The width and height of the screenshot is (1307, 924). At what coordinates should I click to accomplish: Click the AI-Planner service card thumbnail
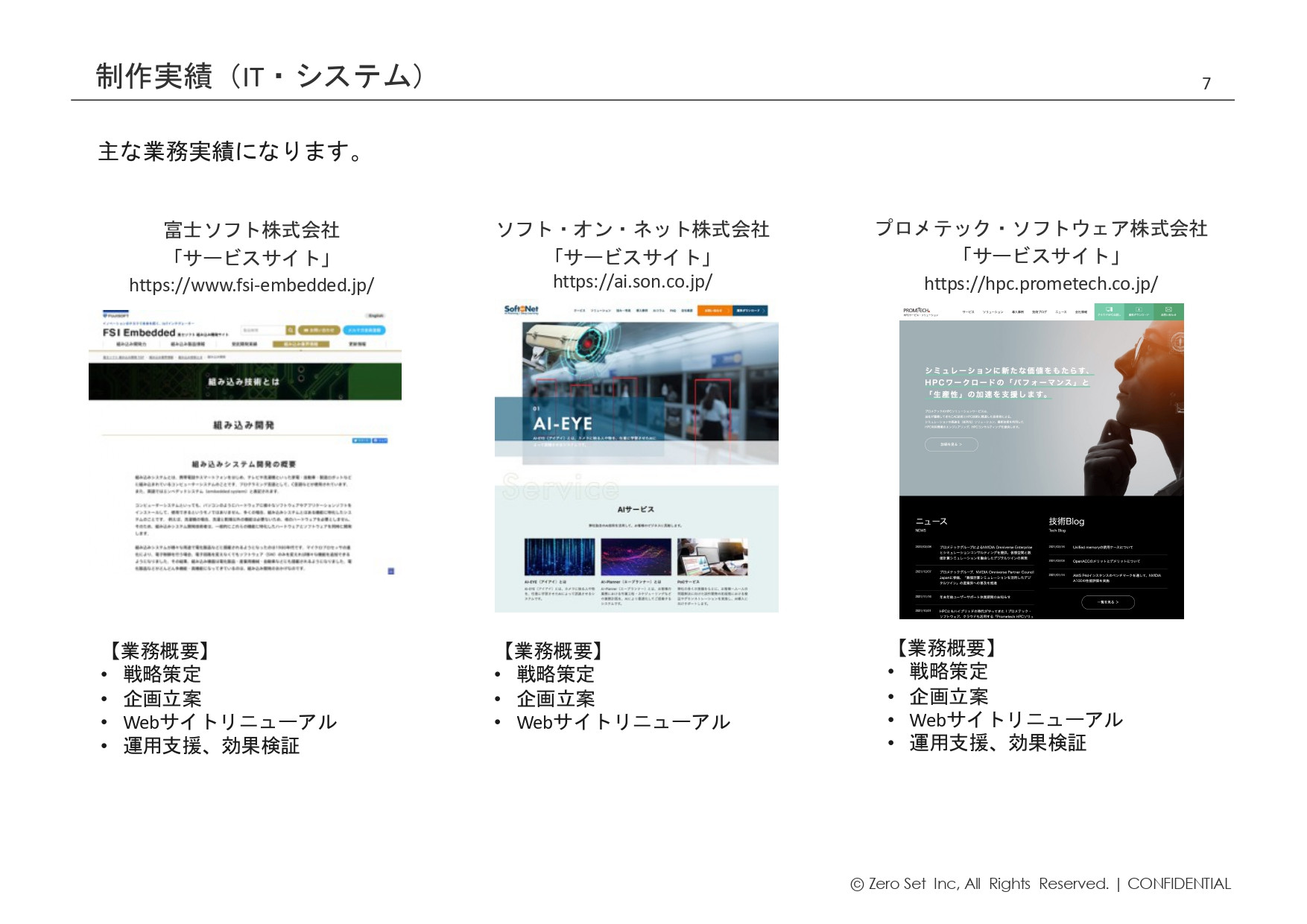tap(636, 557)
